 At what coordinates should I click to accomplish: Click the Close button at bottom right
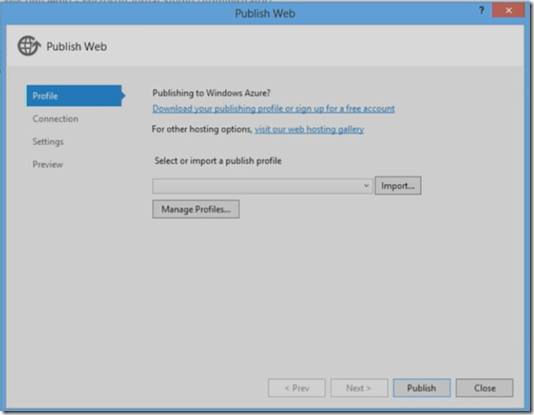pyautogui.click(x=485, y=388)
